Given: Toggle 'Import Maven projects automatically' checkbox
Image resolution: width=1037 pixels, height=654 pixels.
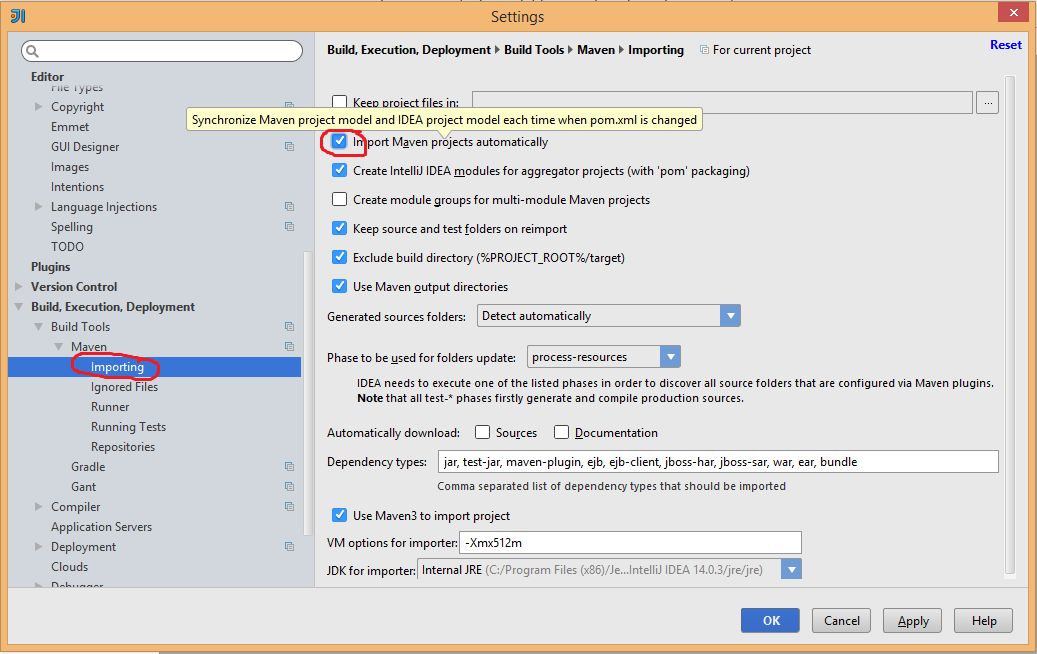Looking at the screenshot, I should click(x=339, y=141).
